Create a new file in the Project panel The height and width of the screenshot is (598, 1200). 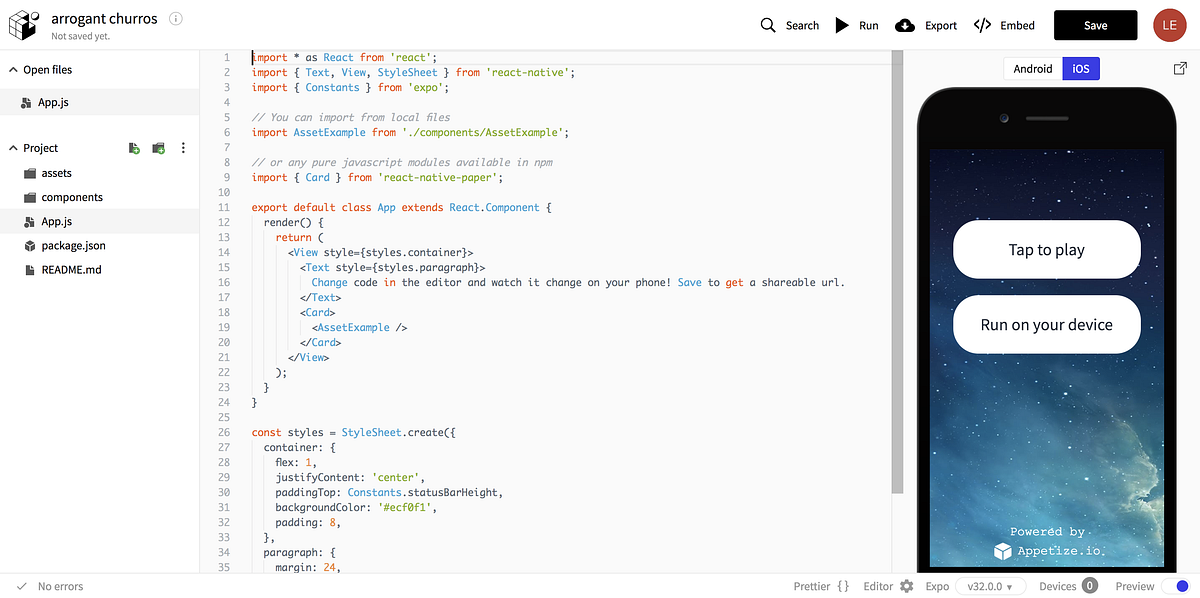pos(134,147)
